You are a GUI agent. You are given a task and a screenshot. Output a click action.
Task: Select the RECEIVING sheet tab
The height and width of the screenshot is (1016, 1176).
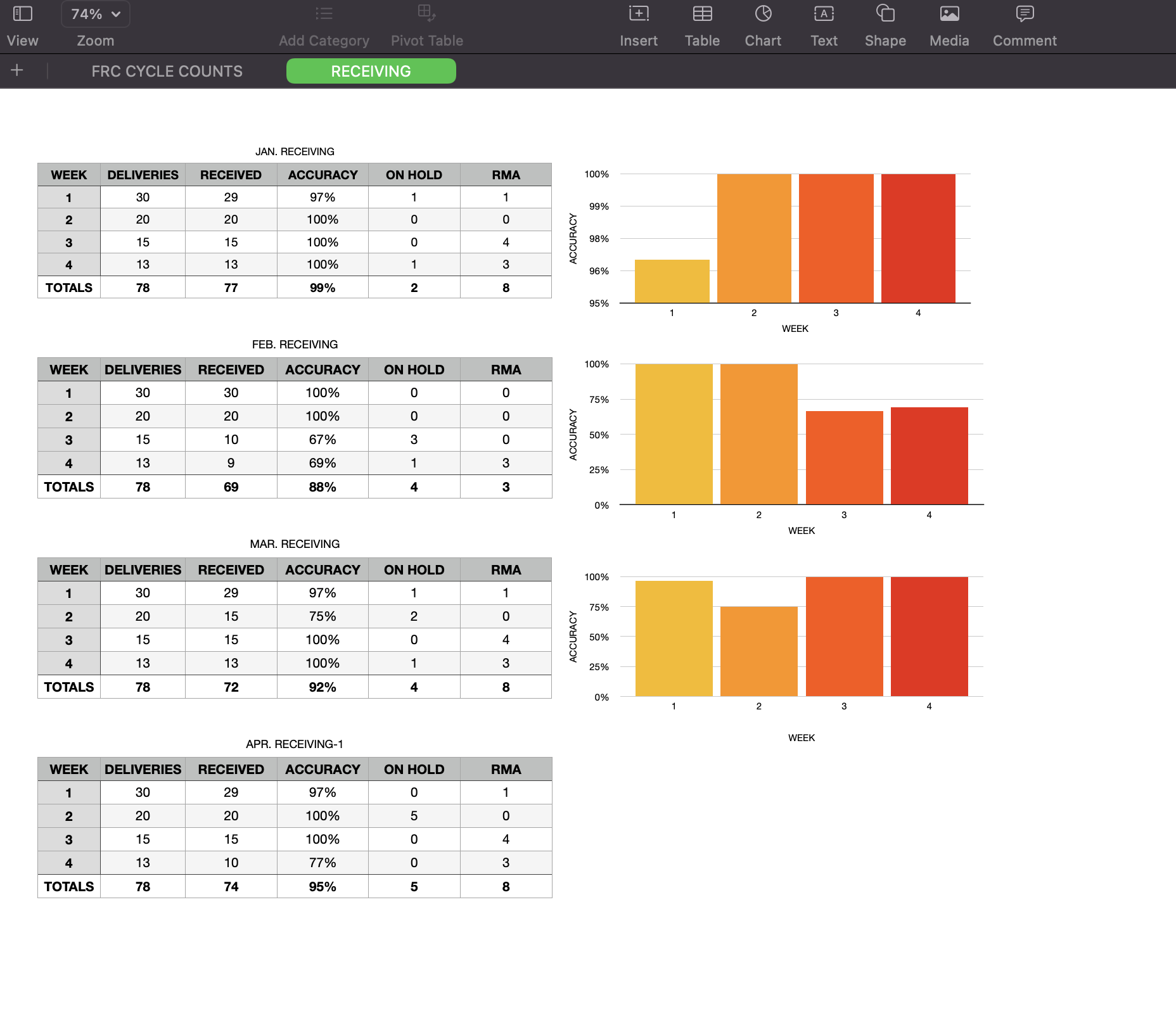(371, 71)
